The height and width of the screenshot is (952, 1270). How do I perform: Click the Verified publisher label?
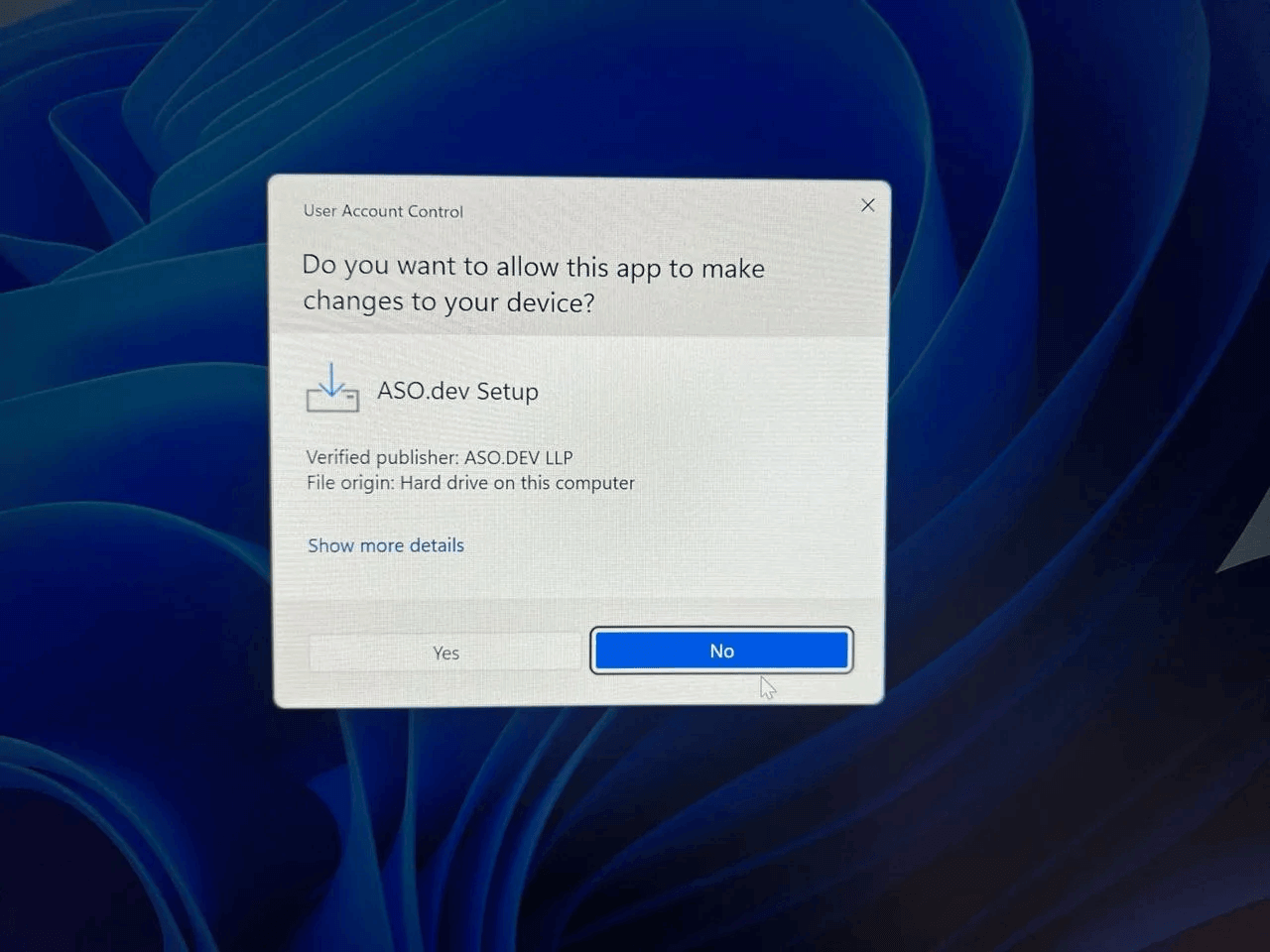382,457
